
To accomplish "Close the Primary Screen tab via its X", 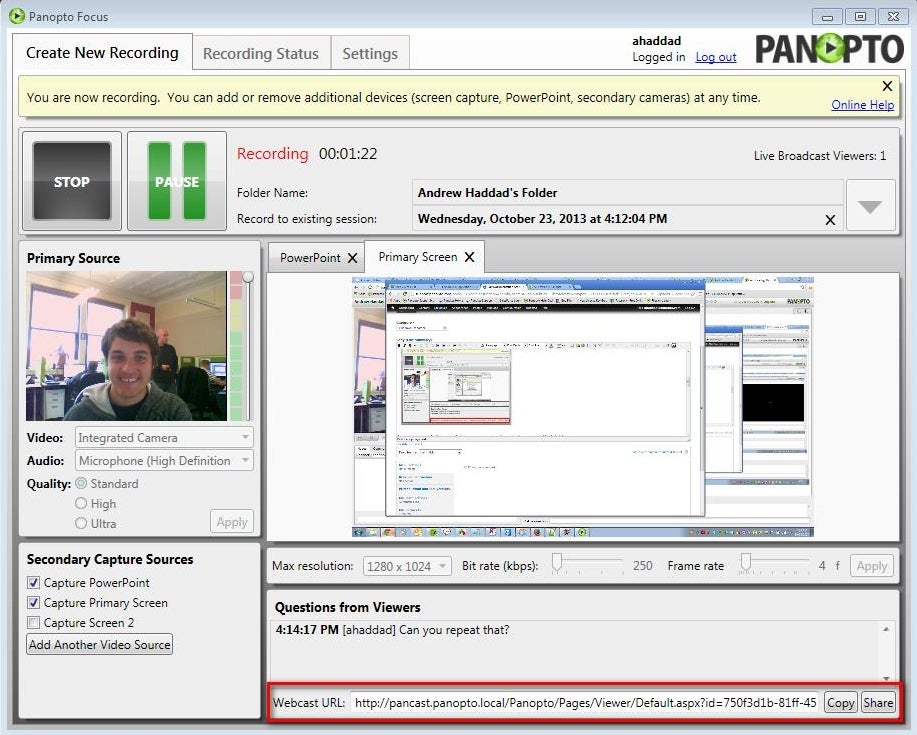I will coord(469,257).
